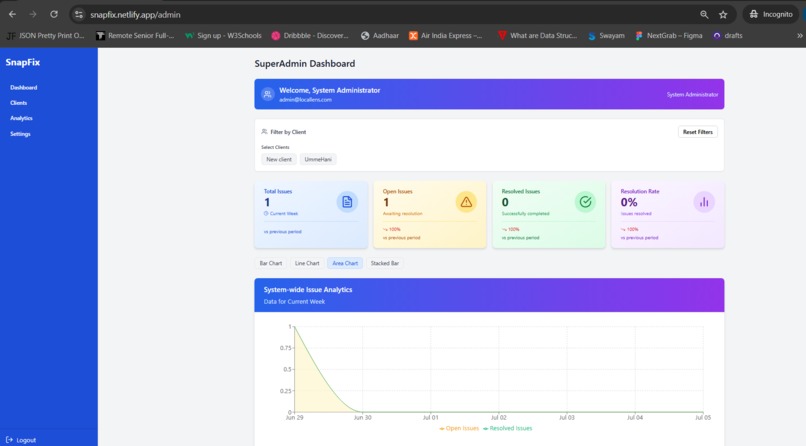Click Logout in the sidebar
The image size is (806, 446).
pyautogui.click(x=21, y=440)
